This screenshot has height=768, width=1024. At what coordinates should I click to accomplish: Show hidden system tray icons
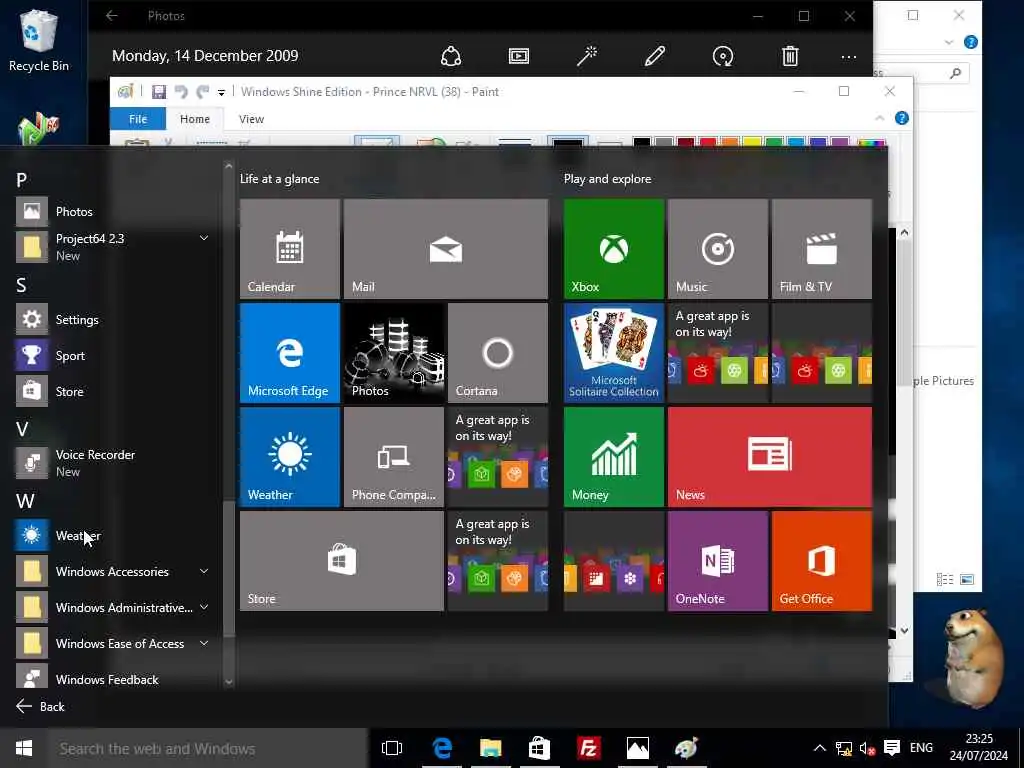tap(820, 748)
